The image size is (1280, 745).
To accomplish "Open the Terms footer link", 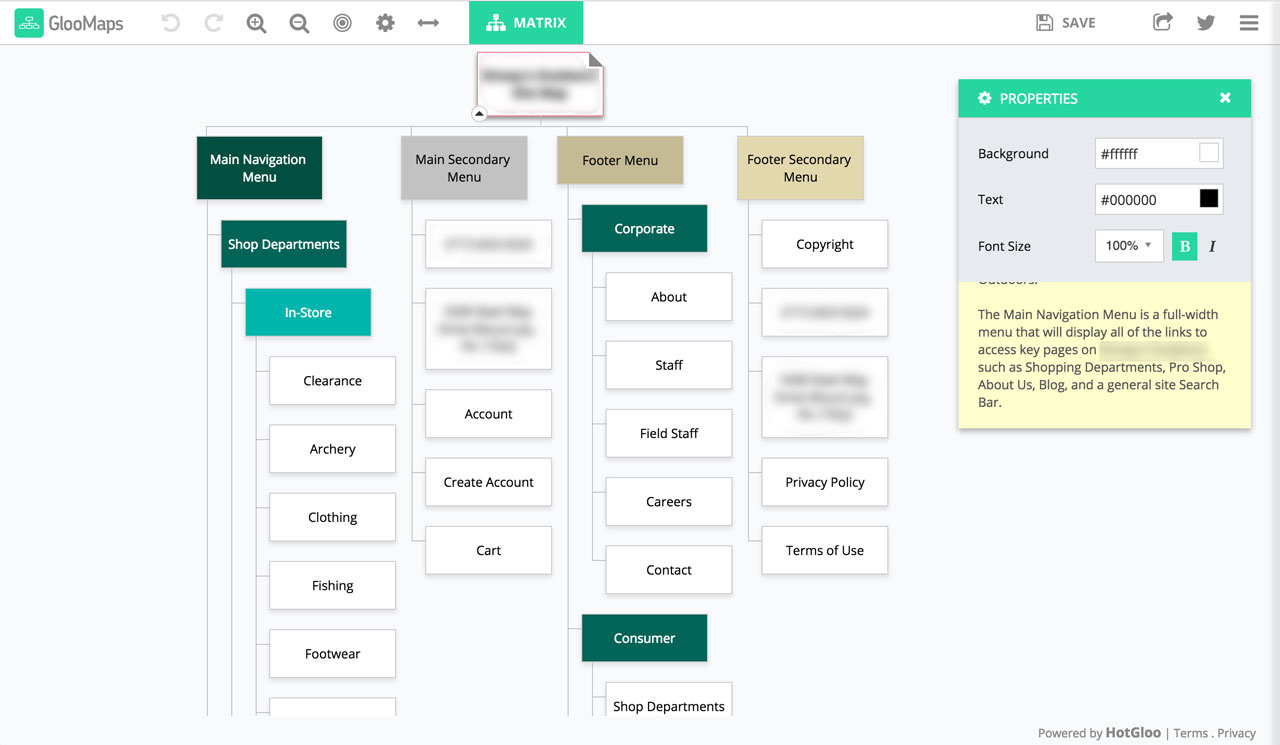I will (1190, 733).
